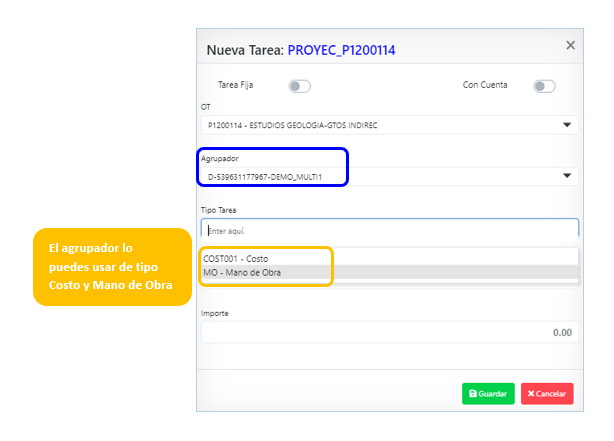Toggle the Tarea Fija switch
This screenshot has width=614, height=441.
pos(300,86)
